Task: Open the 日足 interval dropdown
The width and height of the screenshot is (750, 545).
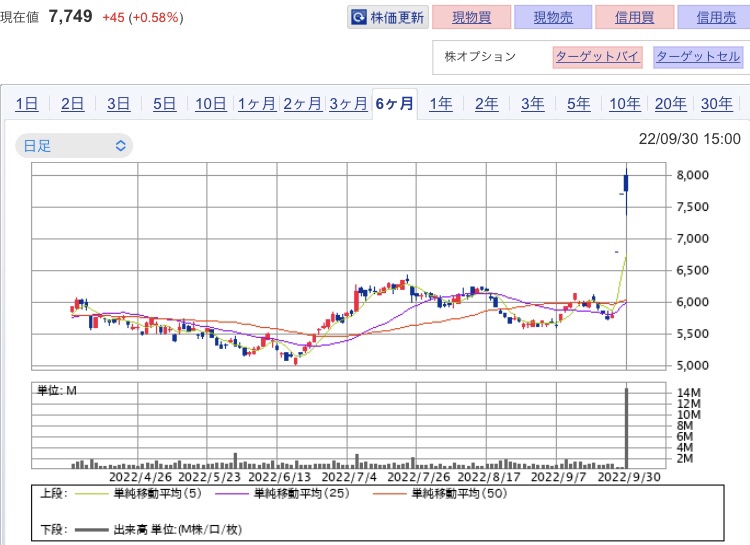Action: point(74,145)
